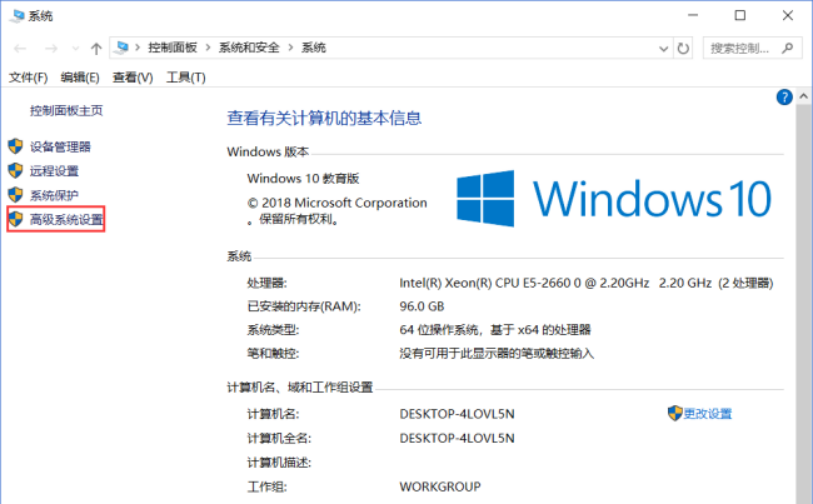
Task: Click the 没有可用于此显示器的笔或触控输入 text
Action: (496, 354)
